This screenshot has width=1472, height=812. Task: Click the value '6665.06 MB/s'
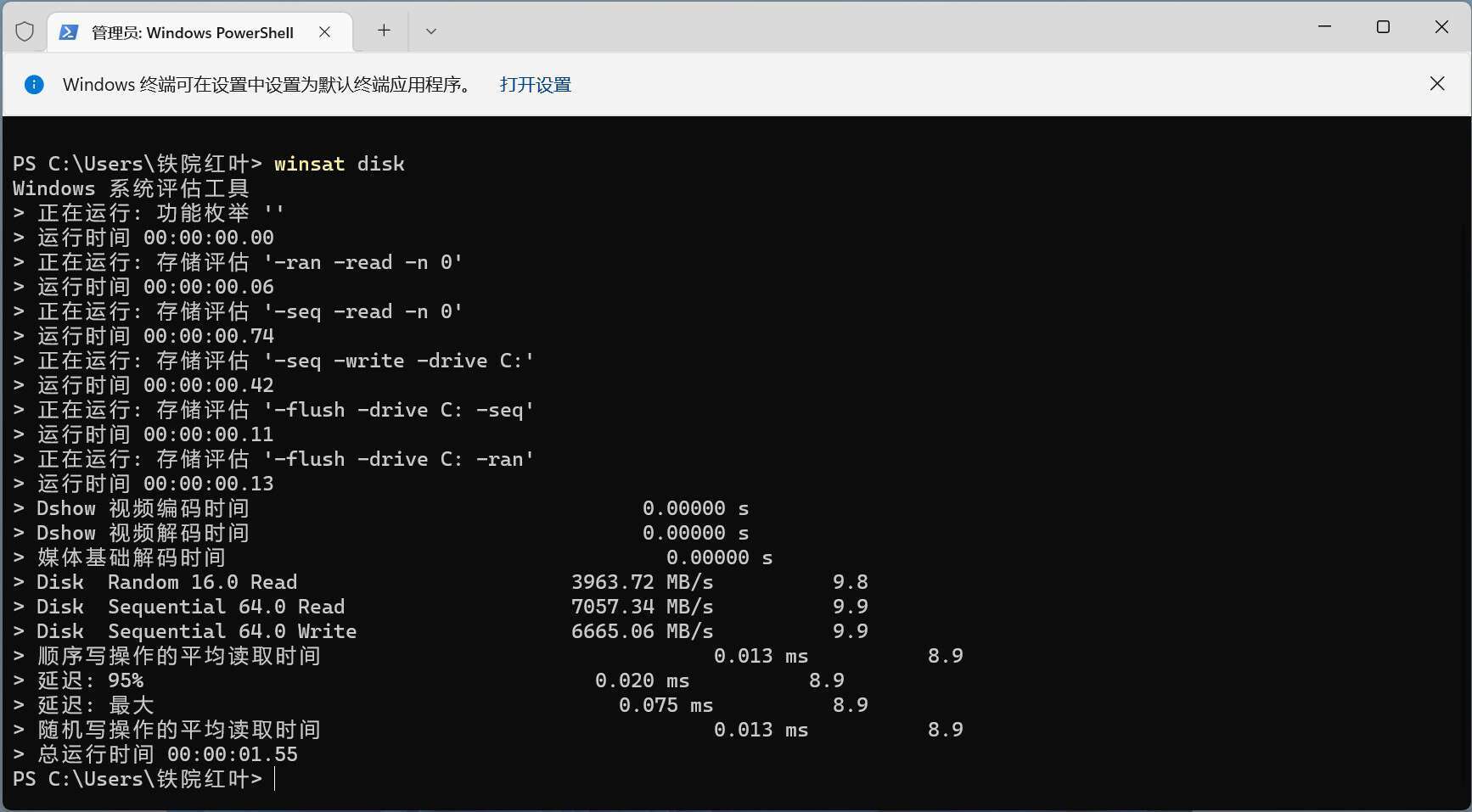point(642,631)
